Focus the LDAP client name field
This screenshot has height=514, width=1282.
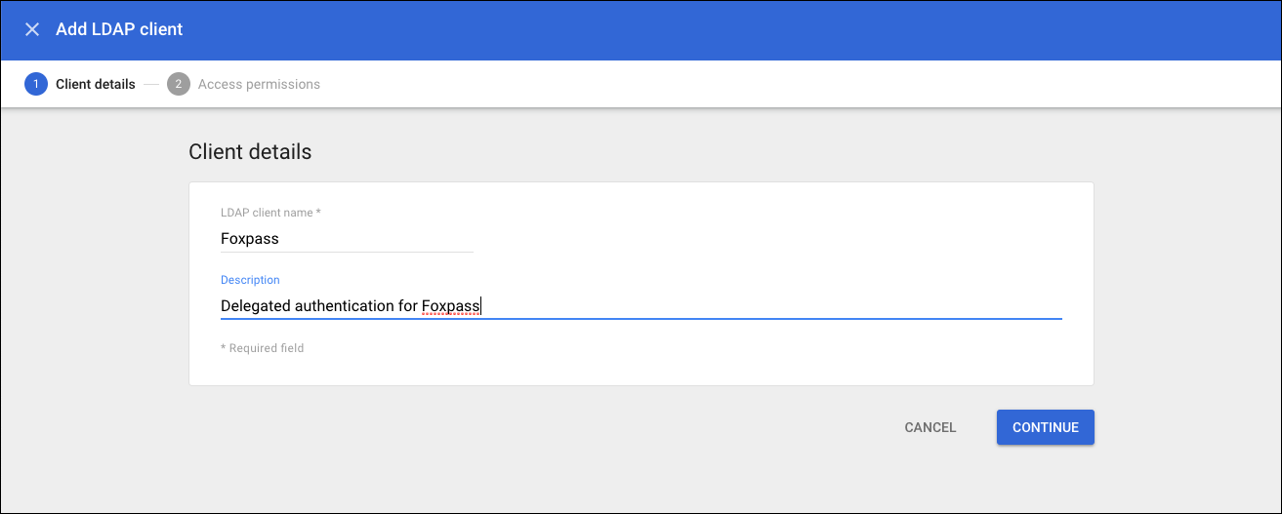347,239
